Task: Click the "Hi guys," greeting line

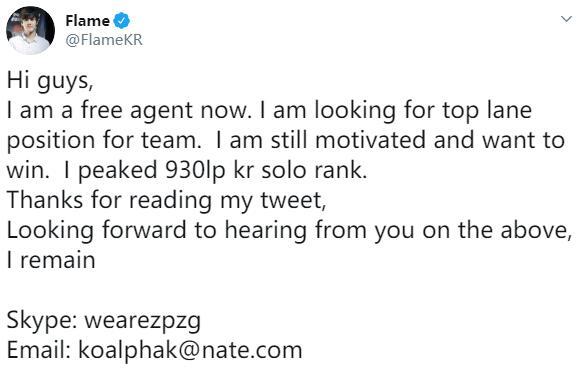Action: tap(50, 81)
